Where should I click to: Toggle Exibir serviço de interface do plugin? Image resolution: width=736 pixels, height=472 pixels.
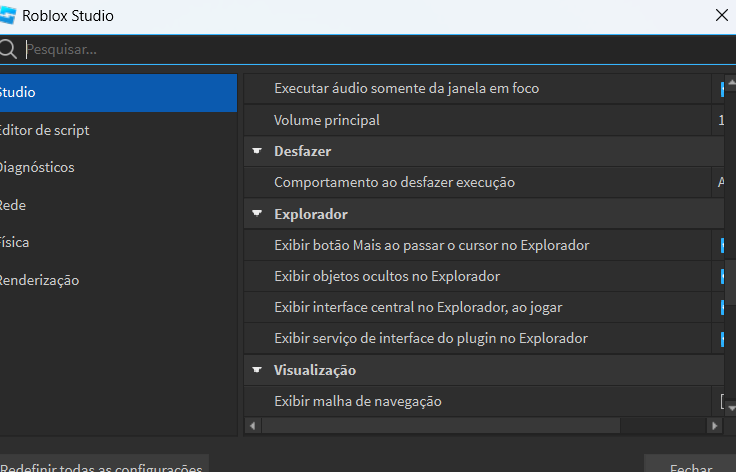(722, 338)
